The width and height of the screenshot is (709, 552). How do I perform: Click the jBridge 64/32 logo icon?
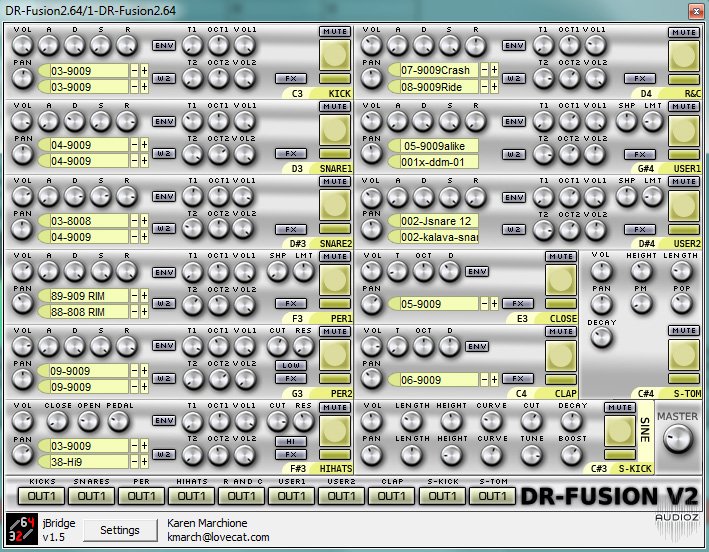[x=22, y=529]
